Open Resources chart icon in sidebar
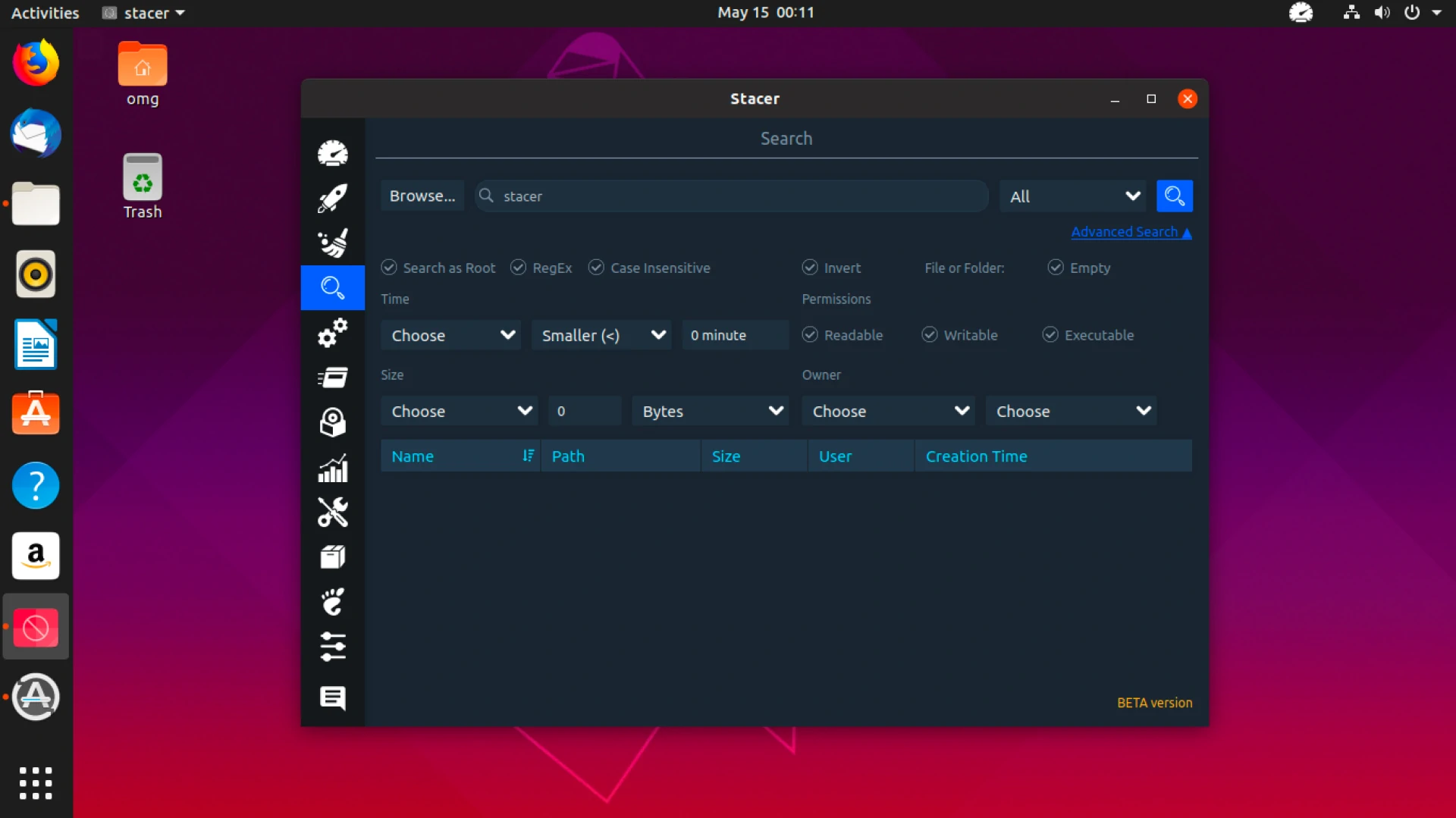The width and height of the screenshot is (1456, 818). click(332, 468)
